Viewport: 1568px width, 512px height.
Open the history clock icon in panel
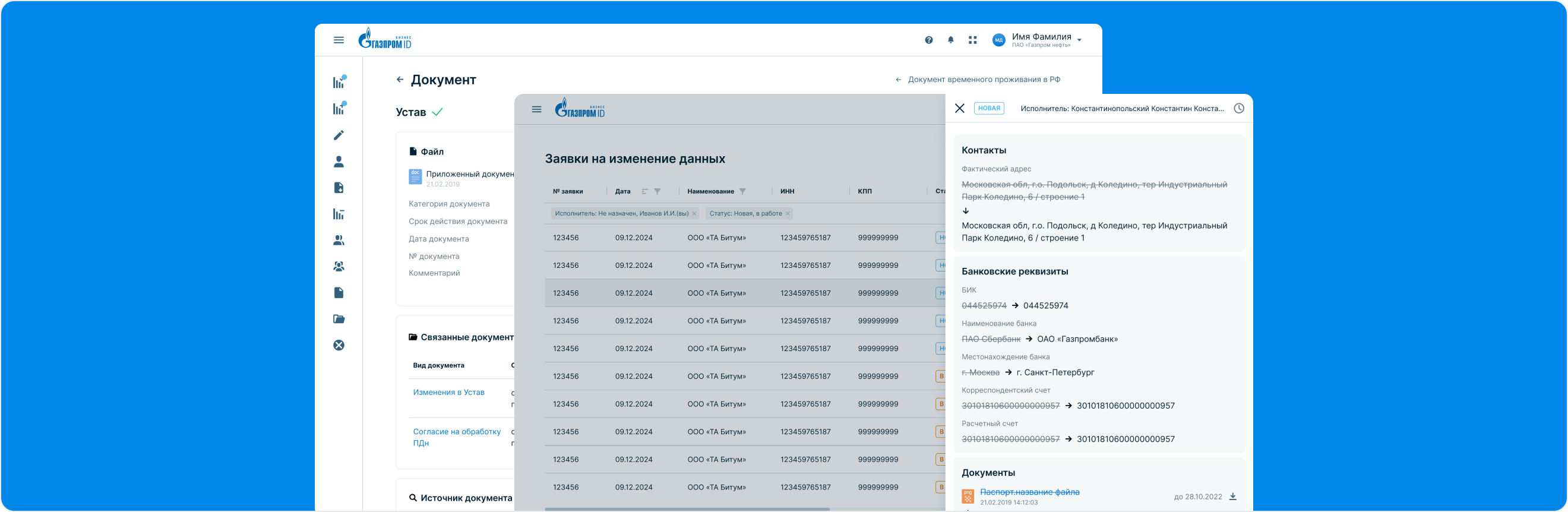tap(1238, 108)
